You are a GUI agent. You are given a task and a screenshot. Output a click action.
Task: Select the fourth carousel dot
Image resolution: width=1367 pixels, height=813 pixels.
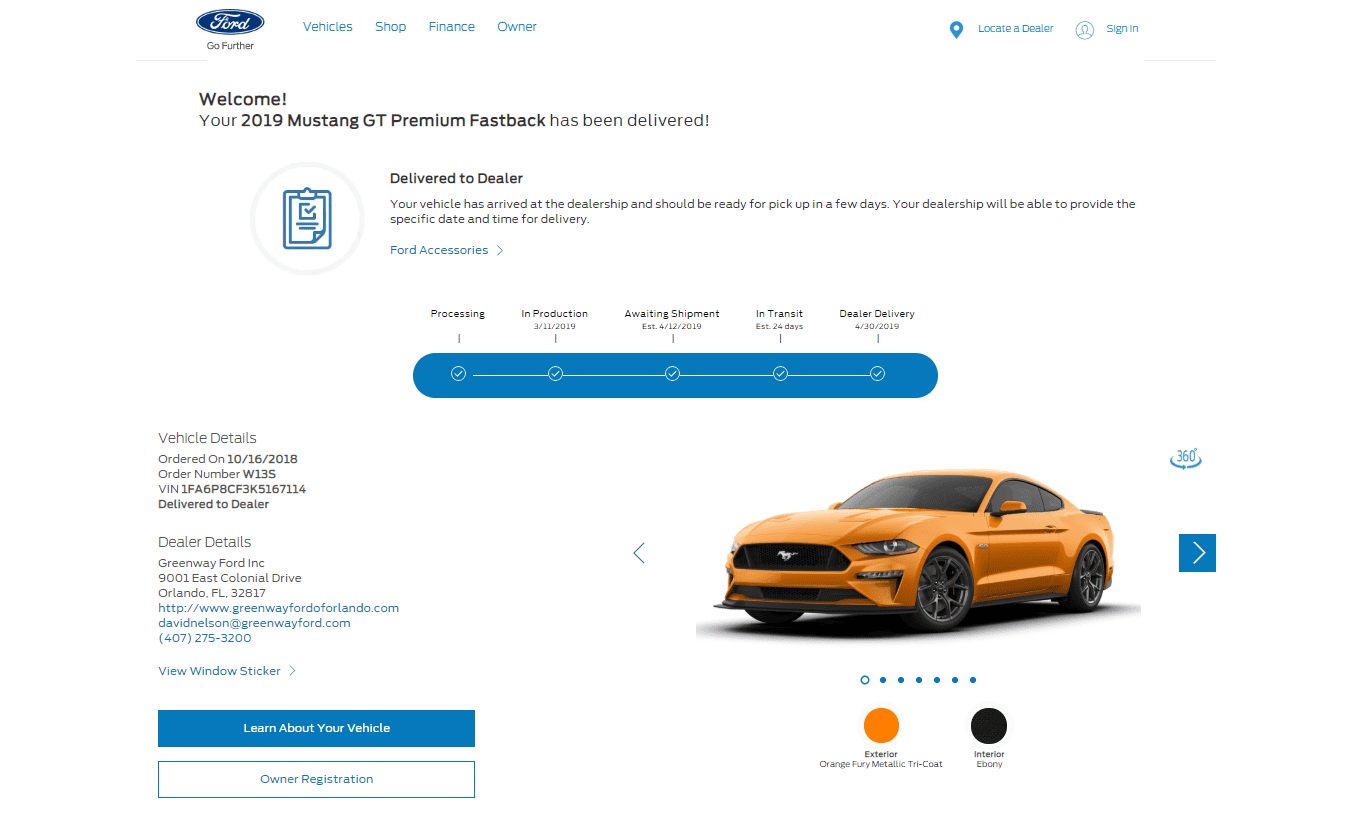tap(919, 680)
